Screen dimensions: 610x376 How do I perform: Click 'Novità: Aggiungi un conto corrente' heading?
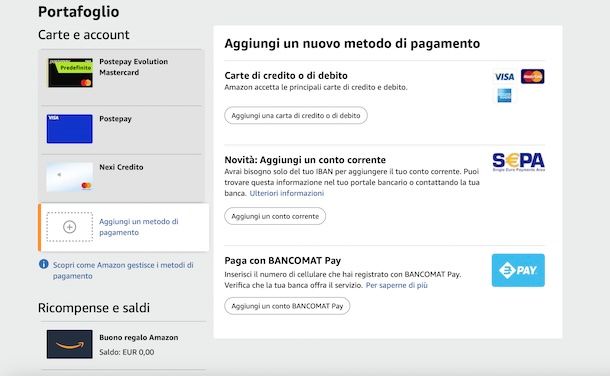pyautogui.click(x=305, y=160)
